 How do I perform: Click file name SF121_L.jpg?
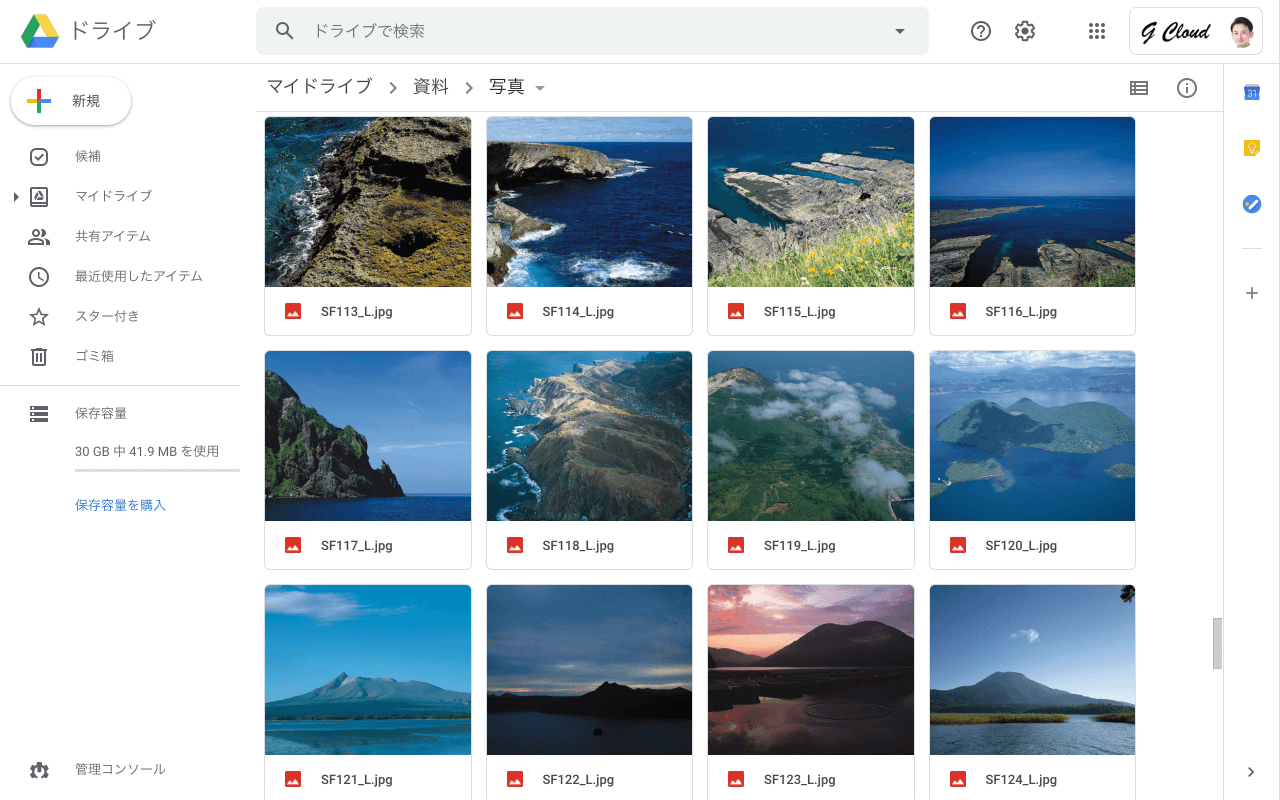click(x=357, y=780)
